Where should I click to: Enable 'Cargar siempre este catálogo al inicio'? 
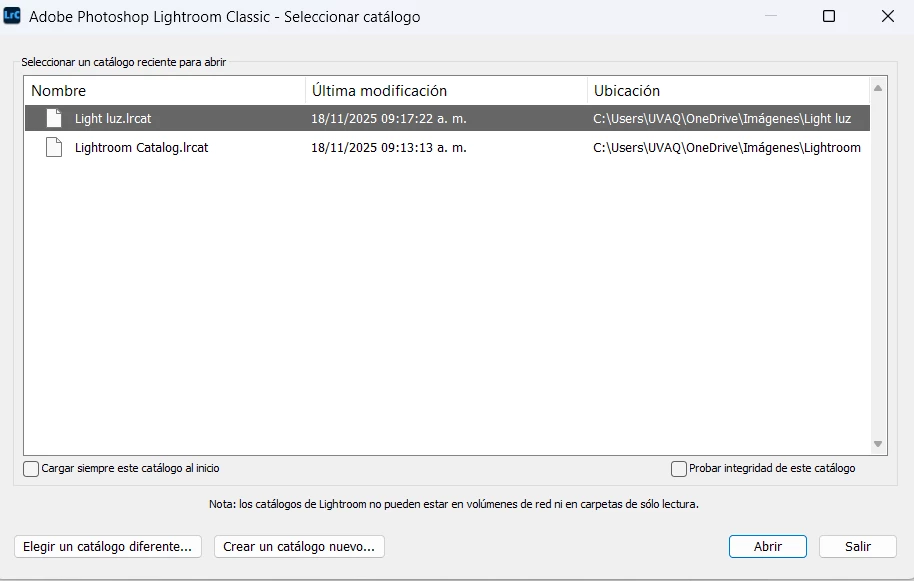31,469
